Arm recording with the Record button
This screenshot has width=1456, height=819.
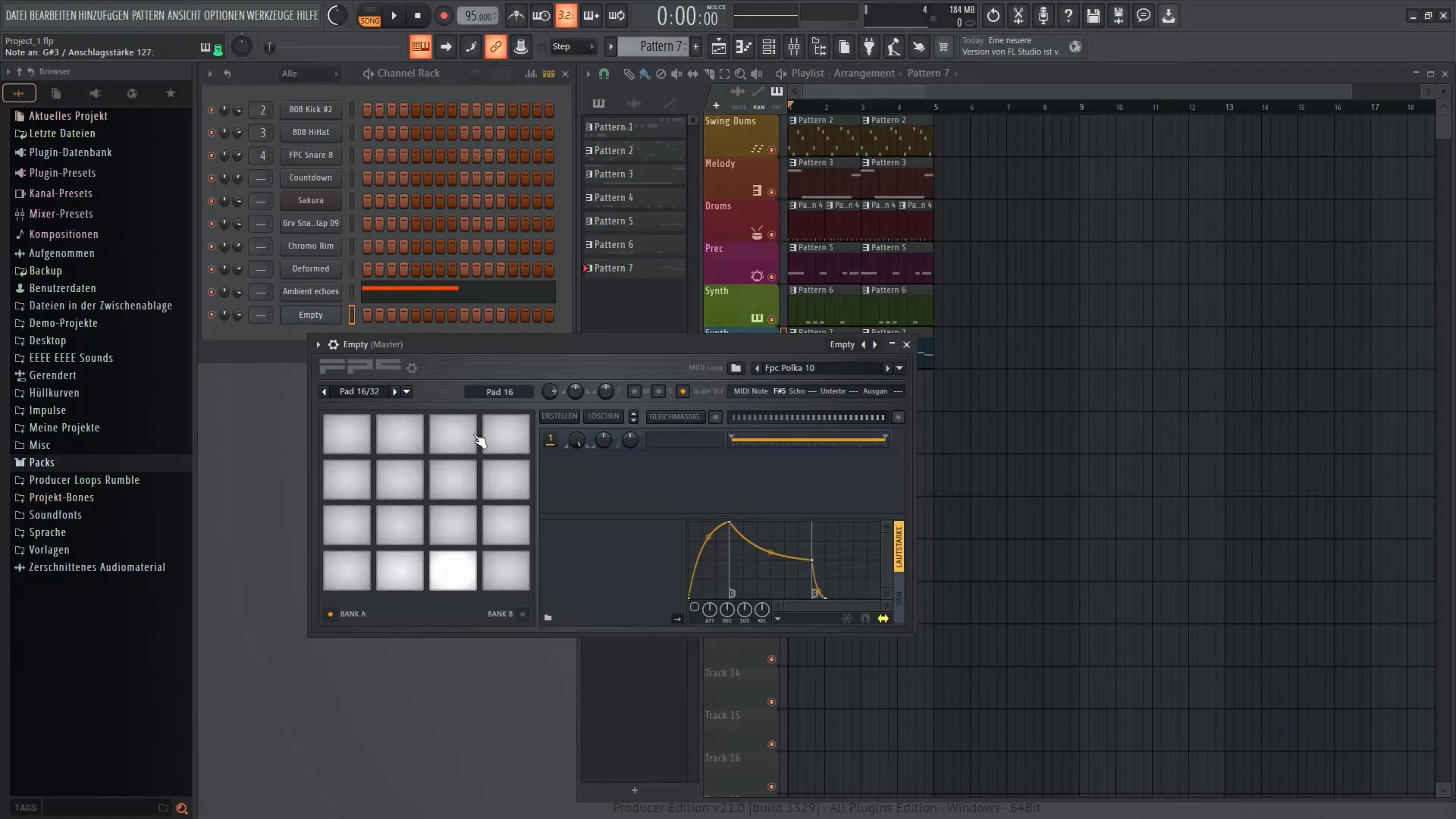tap(444, 15)
